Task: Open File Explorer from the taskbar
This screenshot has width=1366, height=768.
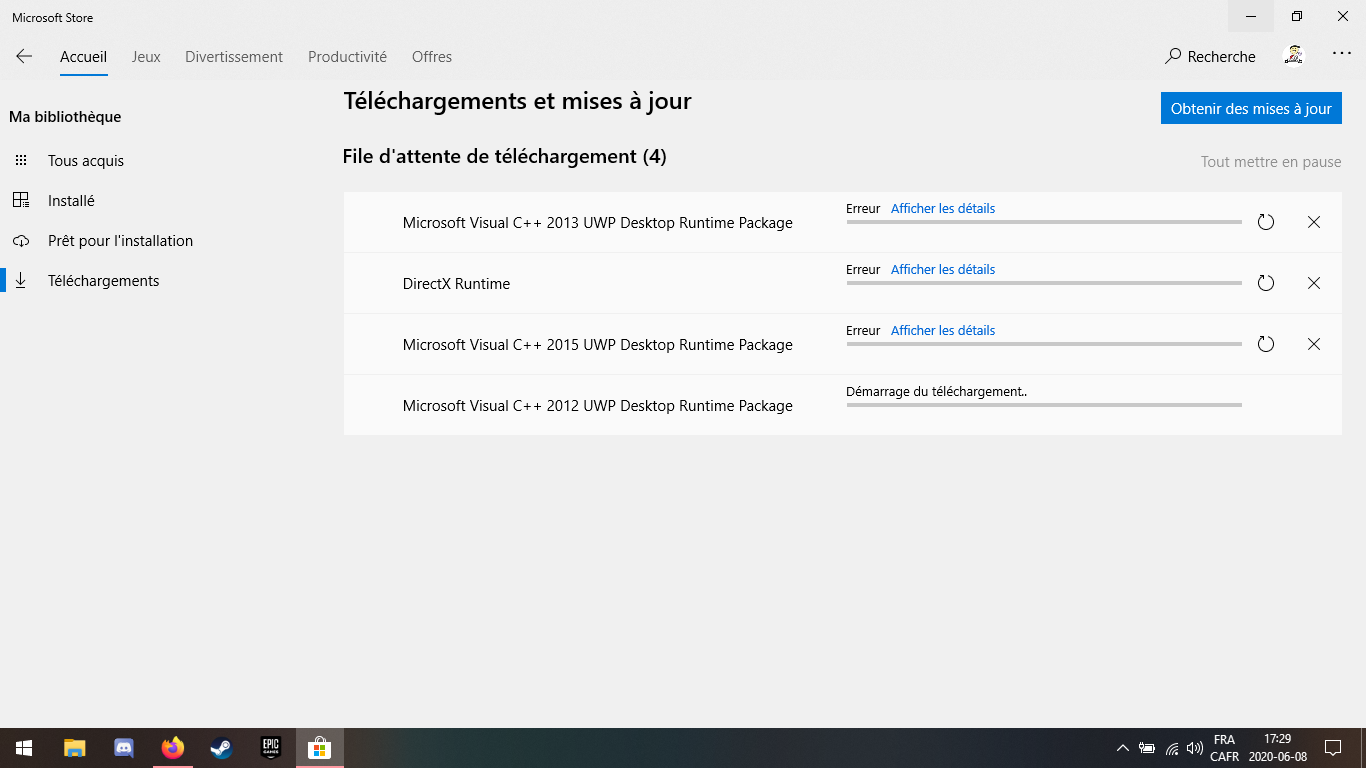Action: pos(75,748)
